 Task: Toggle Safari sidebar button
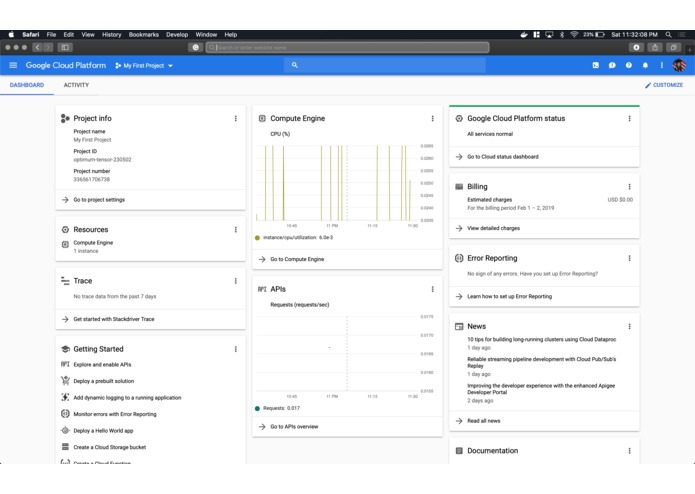[65, 47]
